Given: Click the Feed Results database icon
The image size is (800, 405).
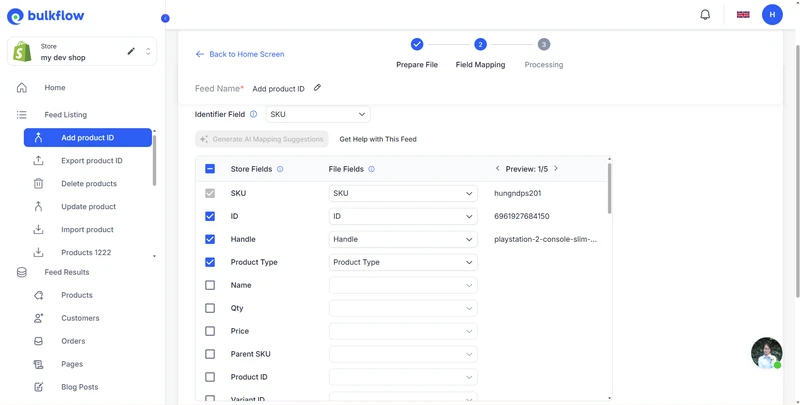Looking at the screenshot, I should click(21, 272).
